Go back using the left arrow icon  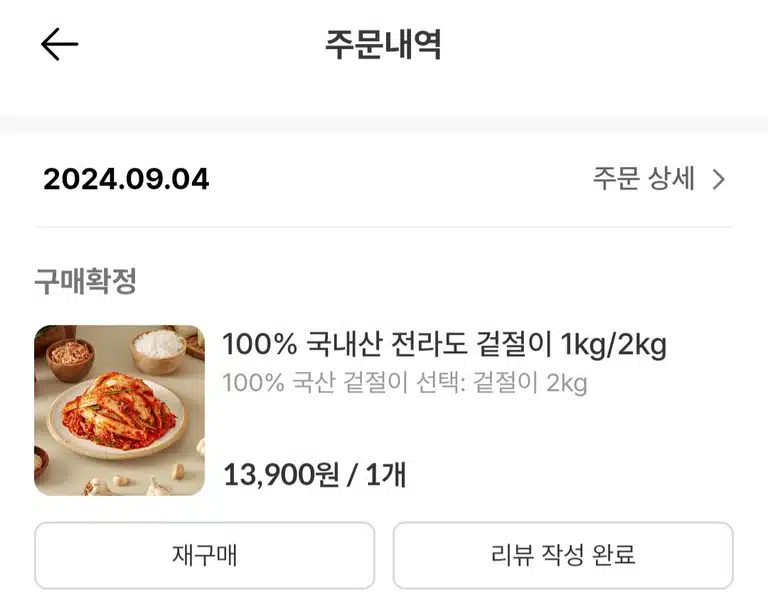(59, 44)
